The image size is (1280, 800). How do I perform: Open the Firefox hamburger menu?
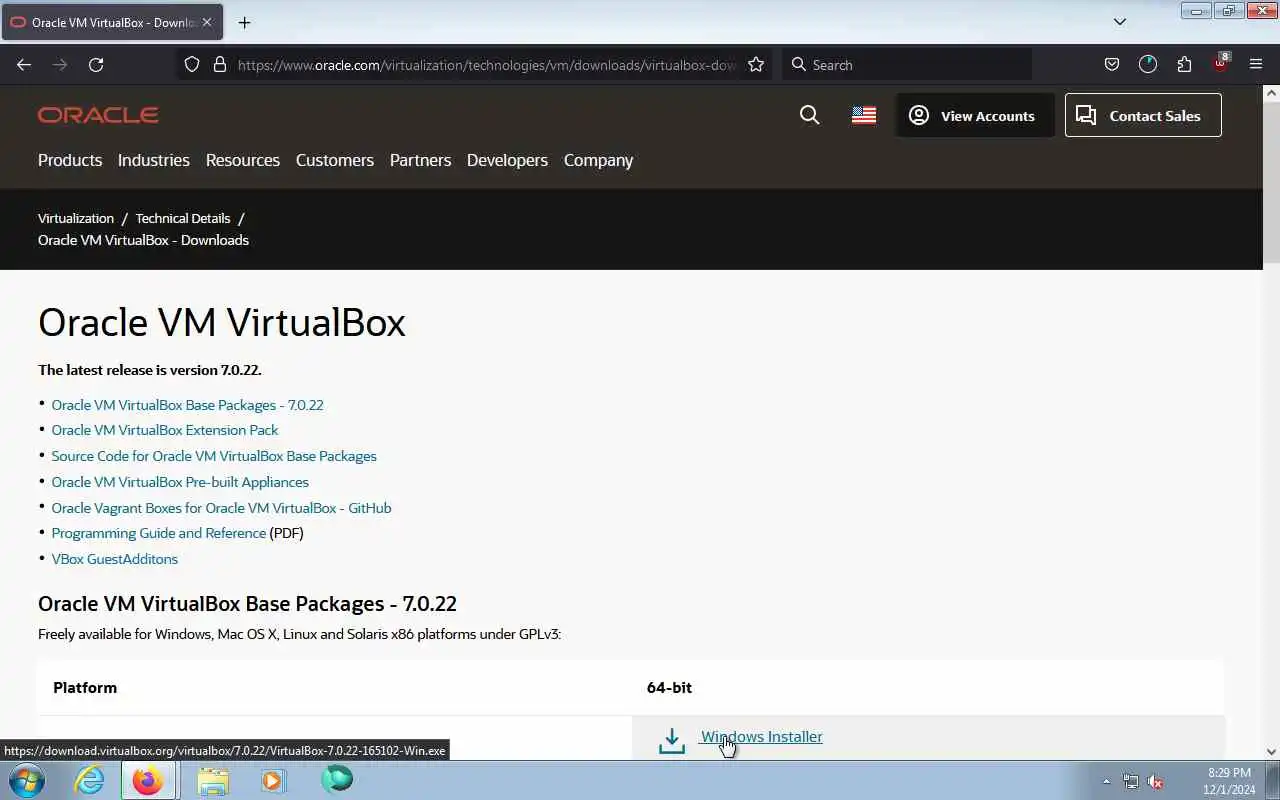(x=1256, y=64)
